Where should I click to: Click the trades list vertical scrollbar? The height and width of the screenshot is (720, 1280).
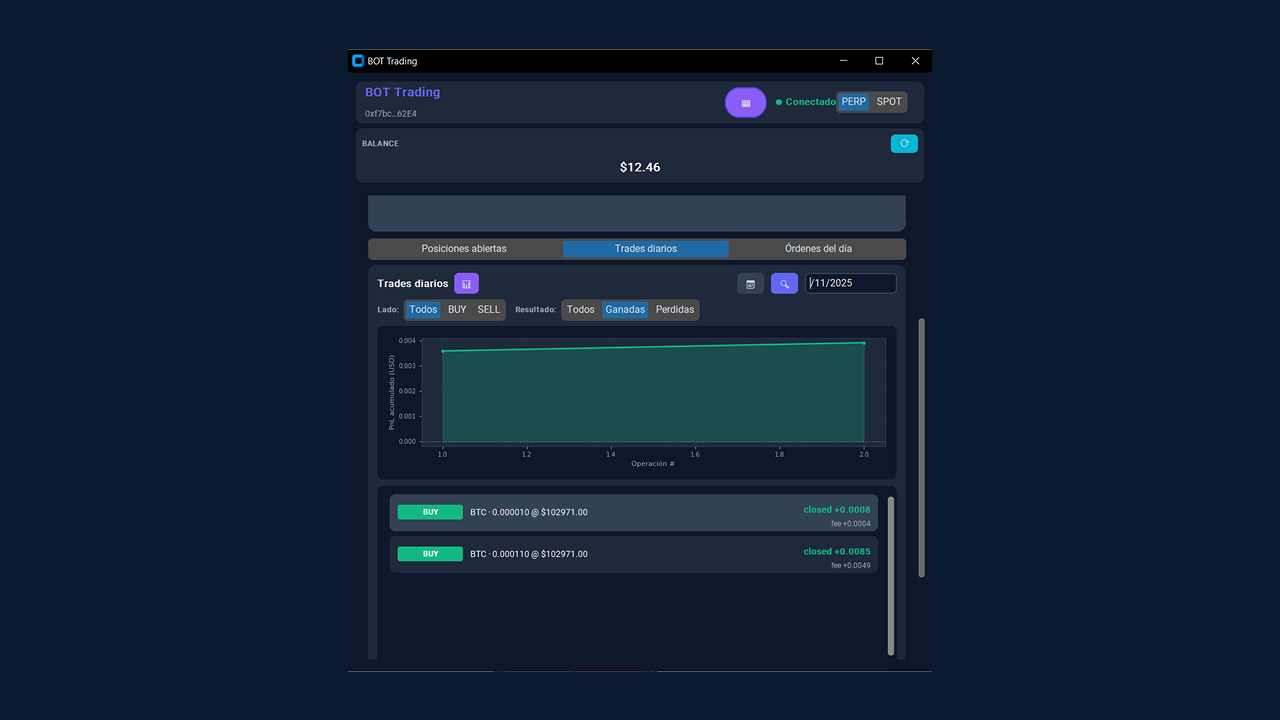coord(891,575)
